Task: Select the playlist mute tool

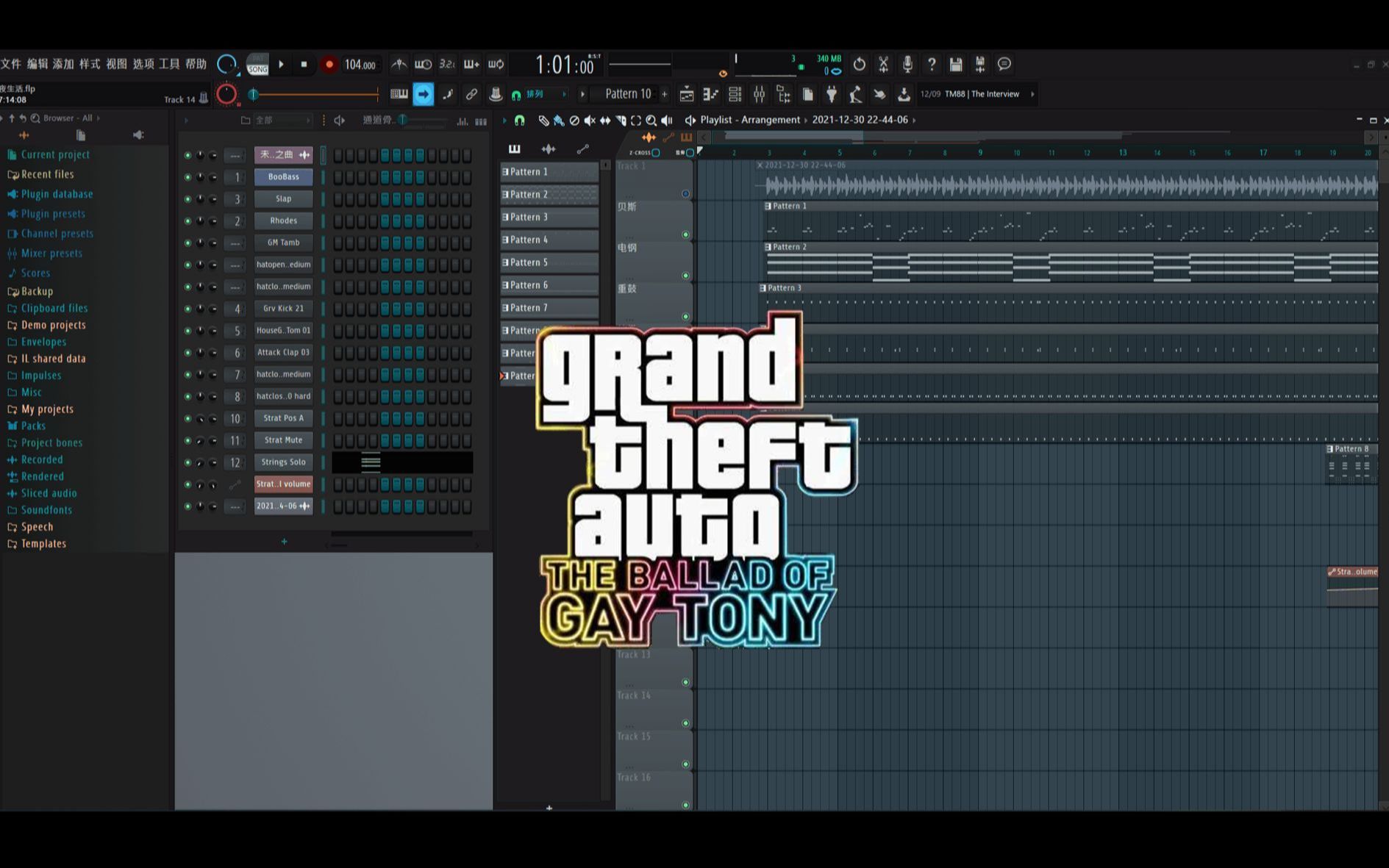Action: click(x=590, y=121)
